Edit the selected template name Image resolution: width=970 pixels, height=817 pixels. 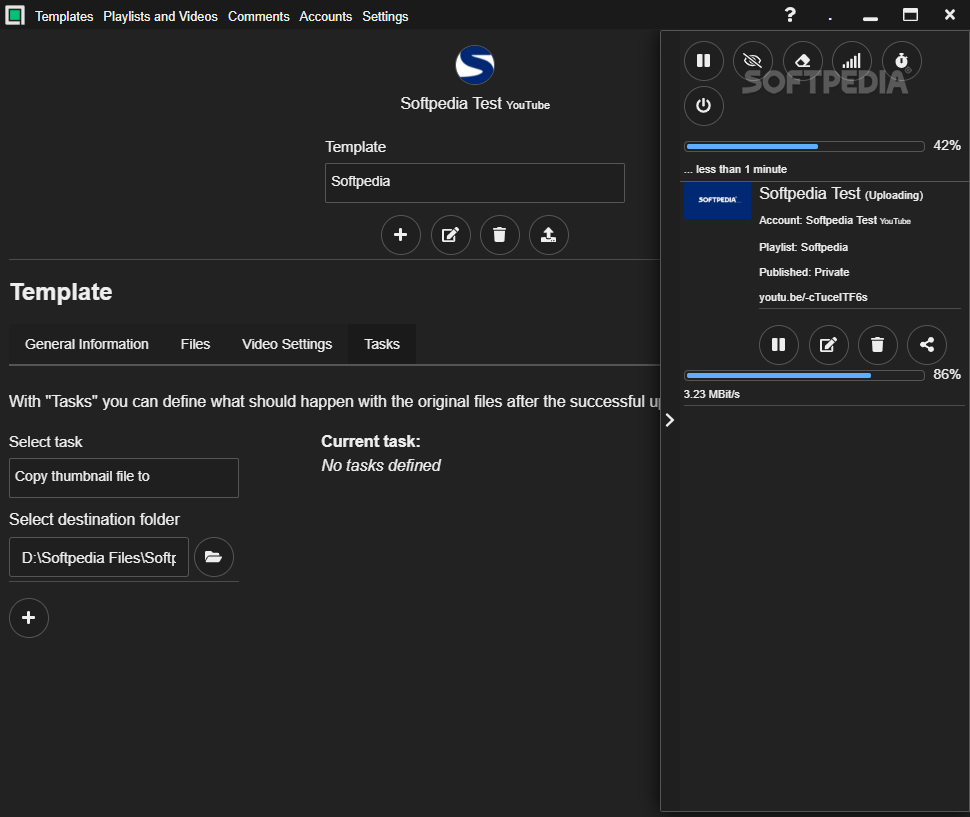pyautogui.click(x=450, y=235)
